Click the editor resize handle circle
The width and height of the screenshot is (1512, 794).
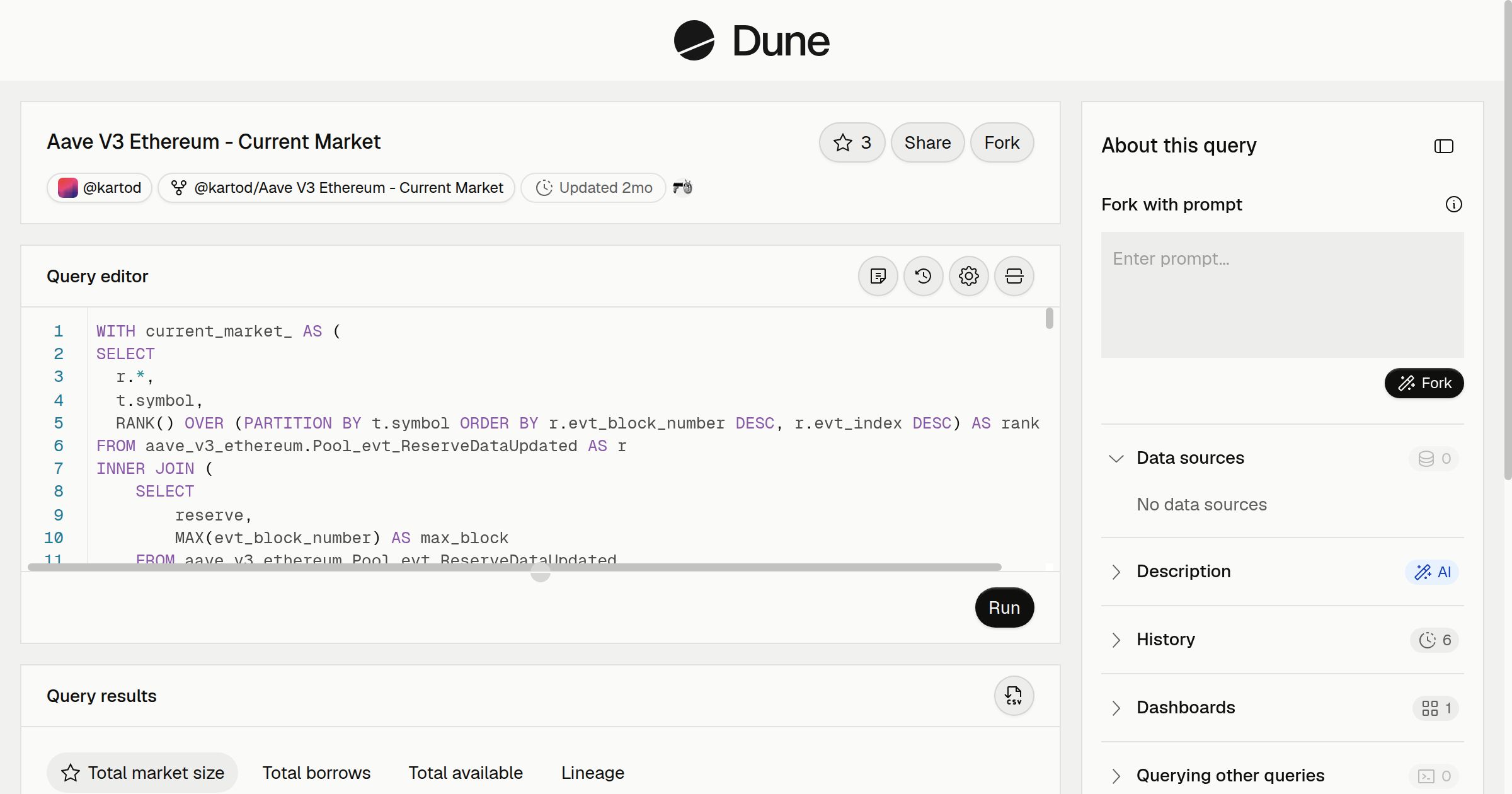(541, 572)
